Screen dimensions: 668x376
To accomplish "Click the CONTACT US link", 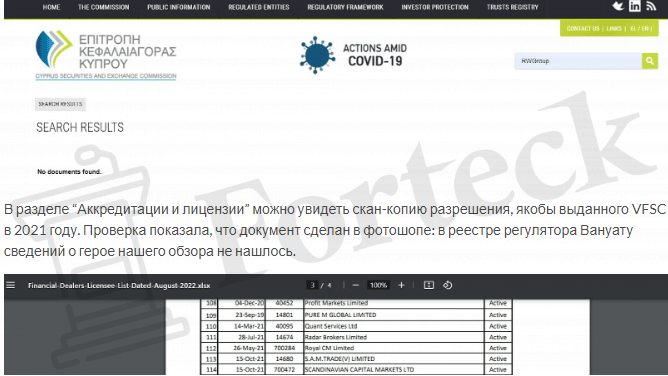I will click(x=583, y=29).
